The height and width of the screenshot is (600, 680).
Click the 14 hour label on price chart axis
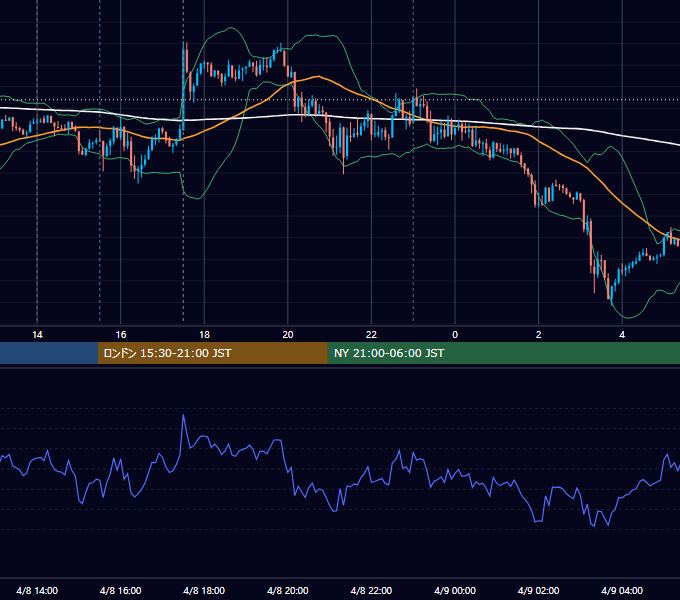(37, 335)
